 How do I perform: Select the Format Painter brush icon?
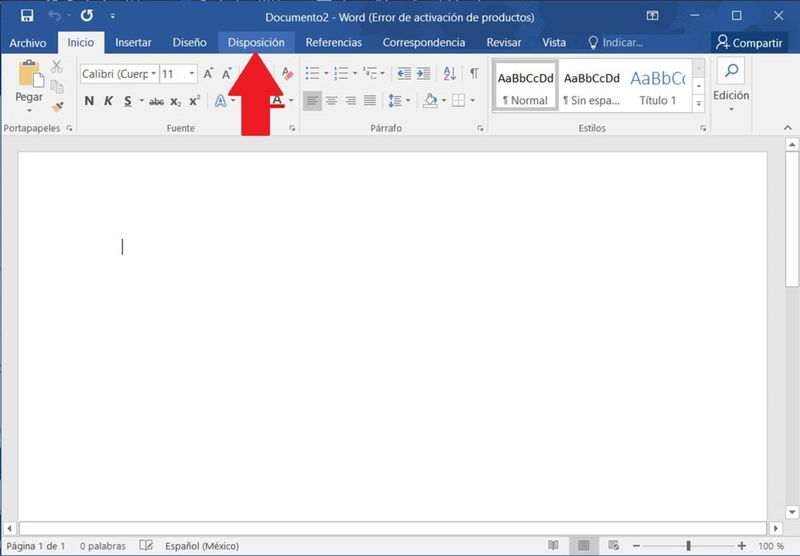(57, 107)
